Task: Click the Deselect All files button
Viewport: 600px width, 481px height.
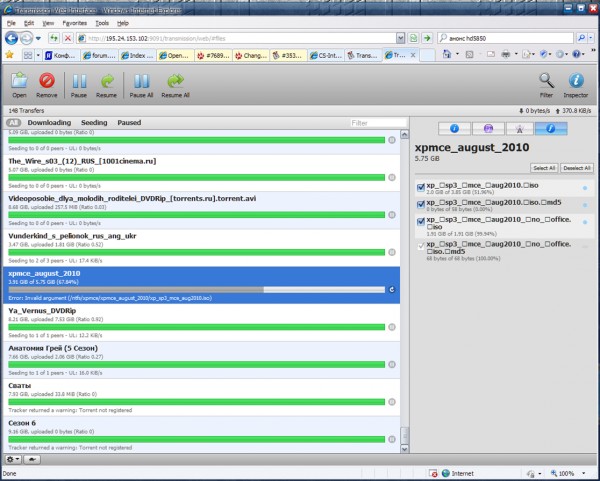Action: (577, 168)
